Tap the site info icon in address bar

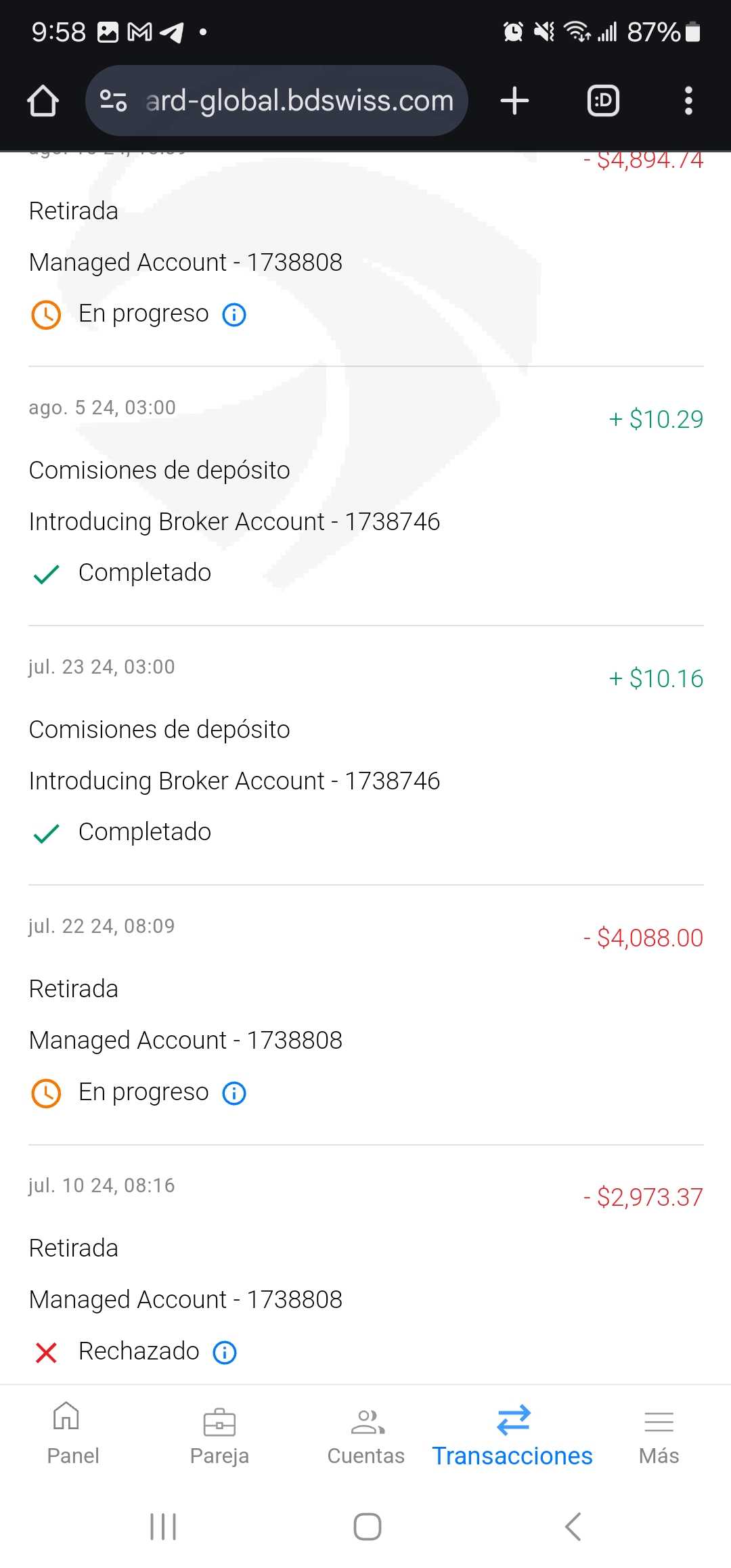click(113, 101)
